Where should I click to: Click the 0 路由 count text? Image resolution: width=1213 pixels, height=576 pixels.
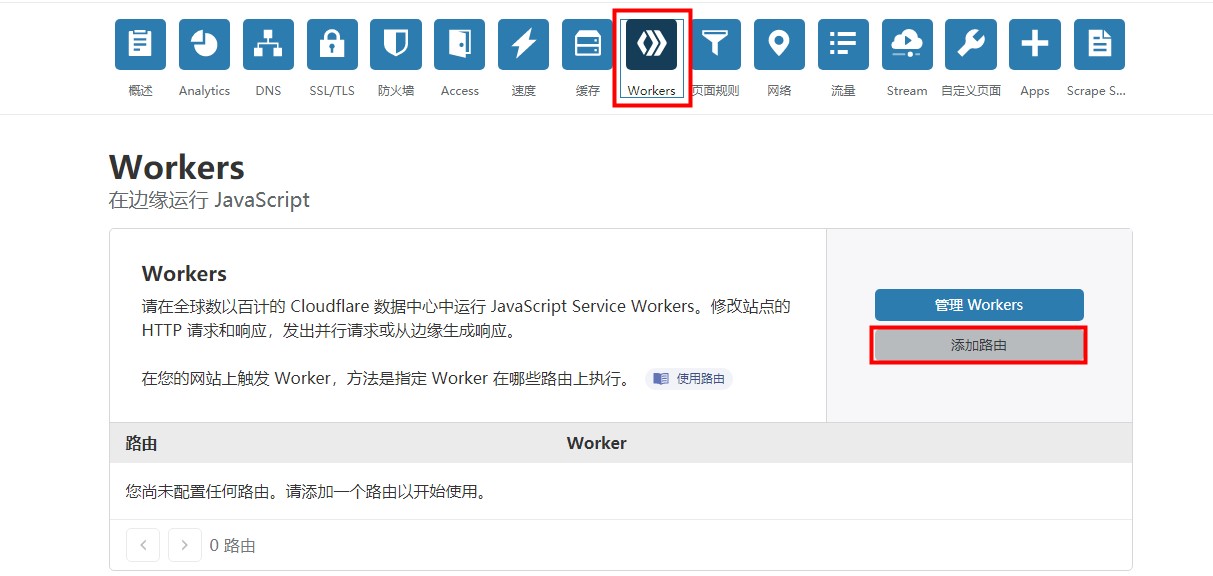pyautogui.click(x=233, y=546)
